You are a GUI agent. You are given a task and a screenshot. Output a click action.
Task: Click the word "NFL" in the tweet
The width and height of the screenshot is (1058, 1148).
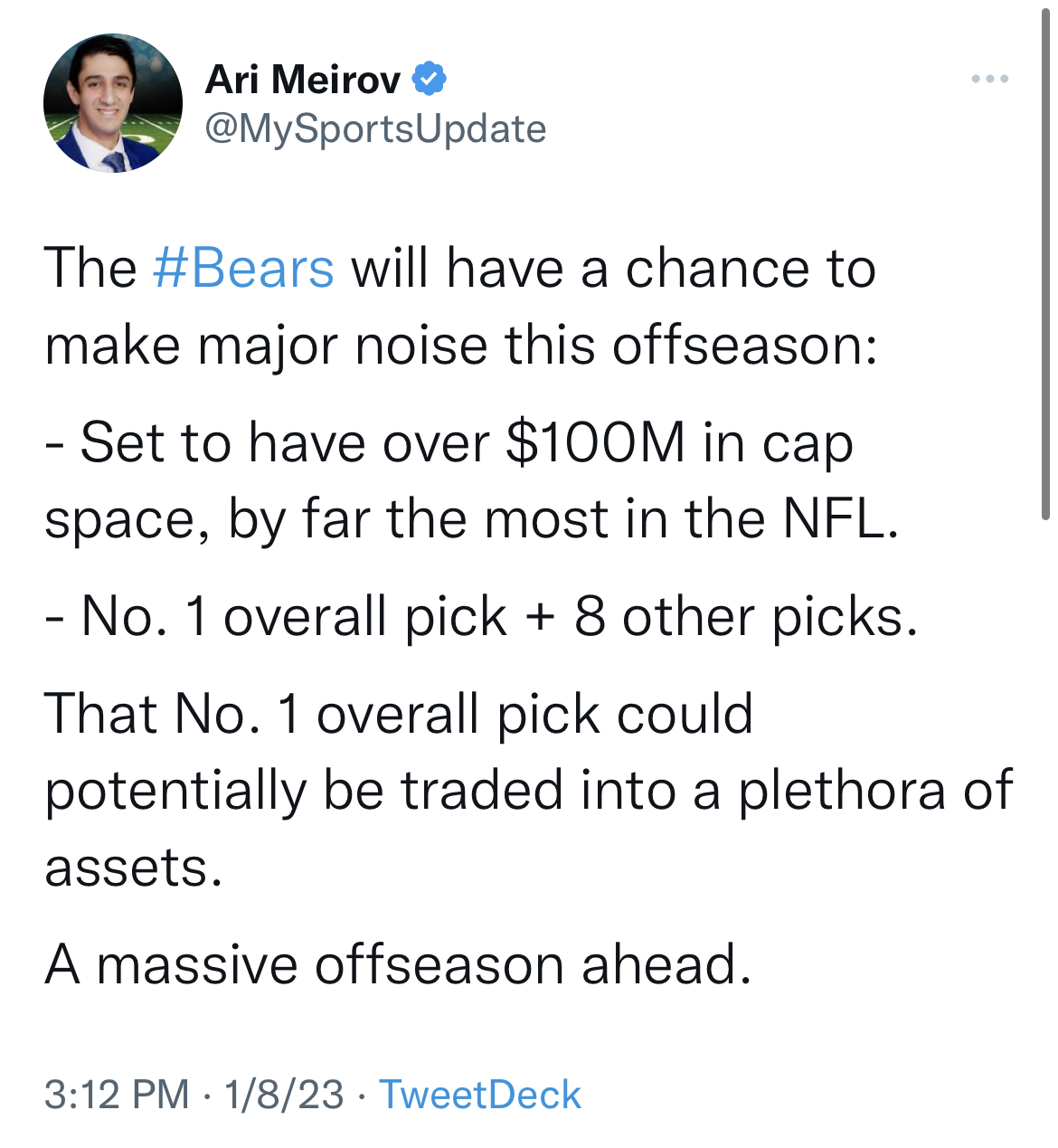click(x=832, y=519)
